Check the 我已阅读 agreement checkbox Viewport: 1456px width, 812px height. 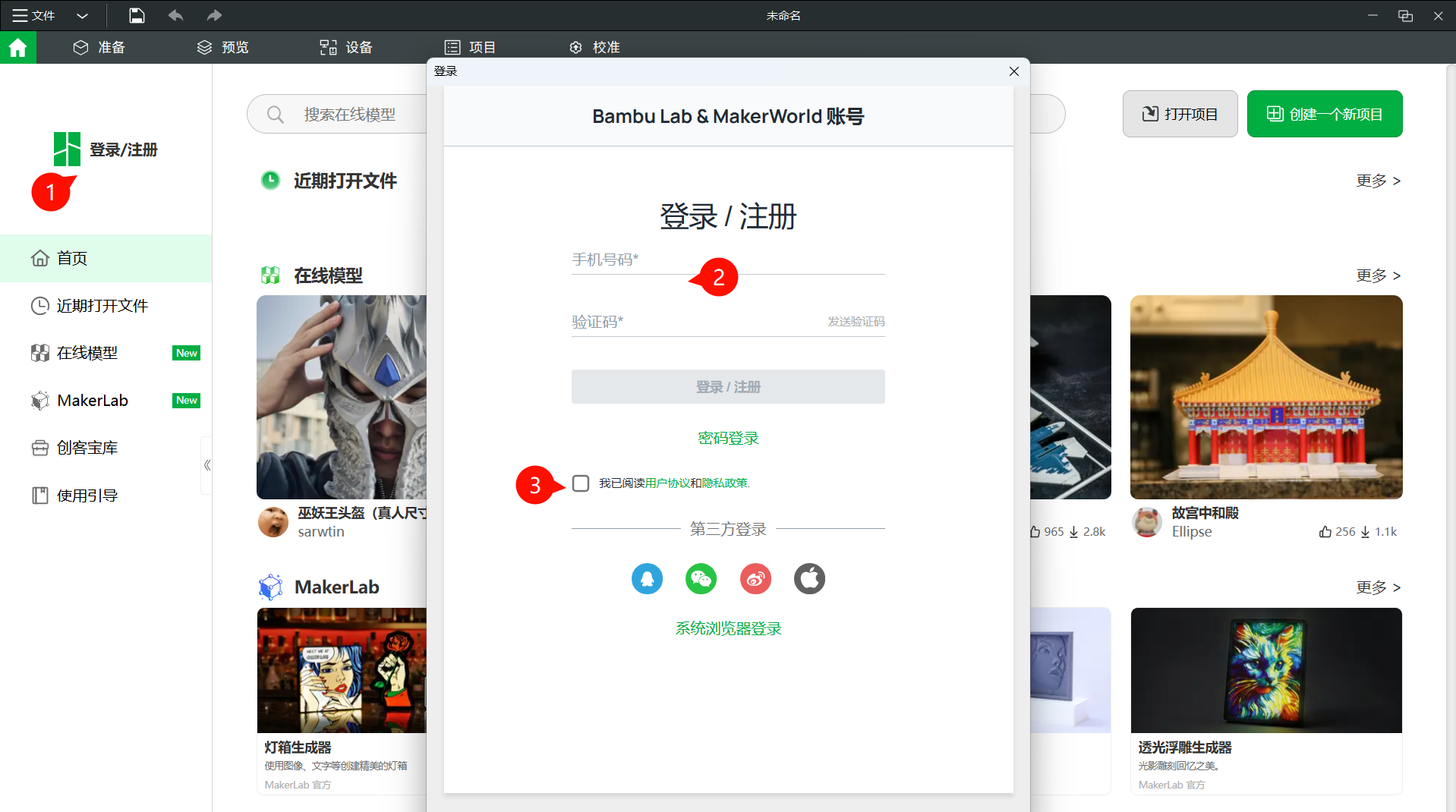(581, 483)
